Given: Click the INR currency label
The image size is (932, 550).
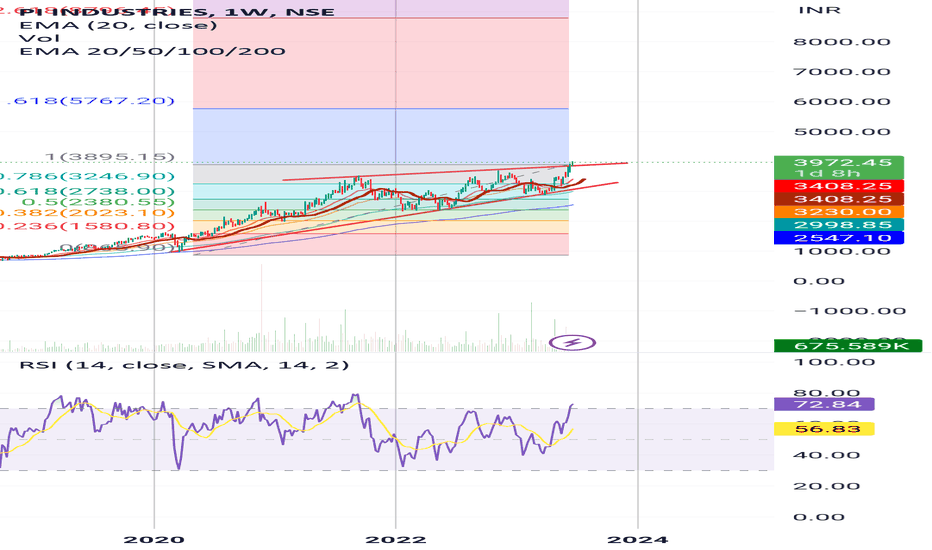Looking at the screenshot, I should [x=819, y=10].
